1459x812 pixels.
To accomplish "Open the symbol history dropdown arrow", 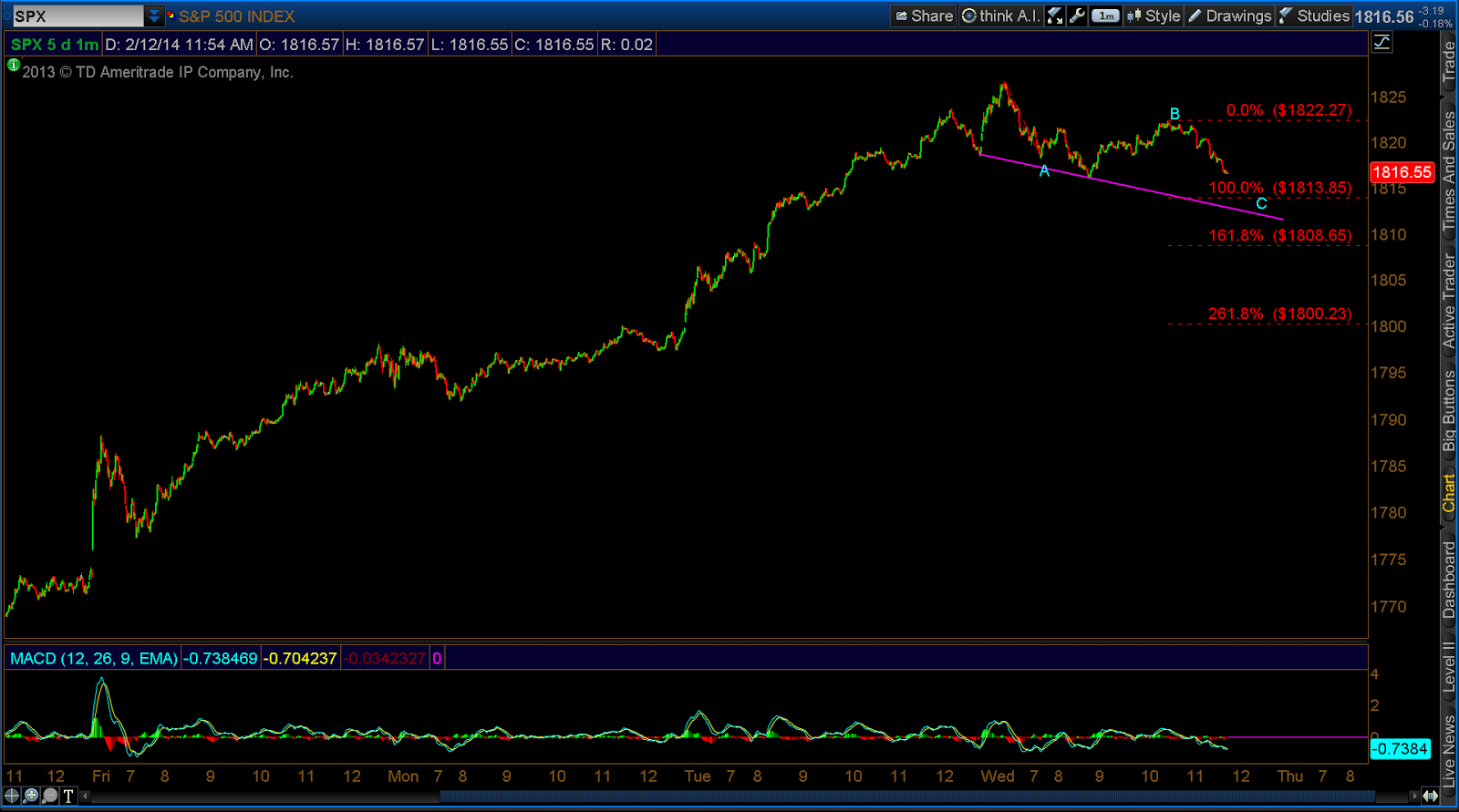I will click(154, 15).
